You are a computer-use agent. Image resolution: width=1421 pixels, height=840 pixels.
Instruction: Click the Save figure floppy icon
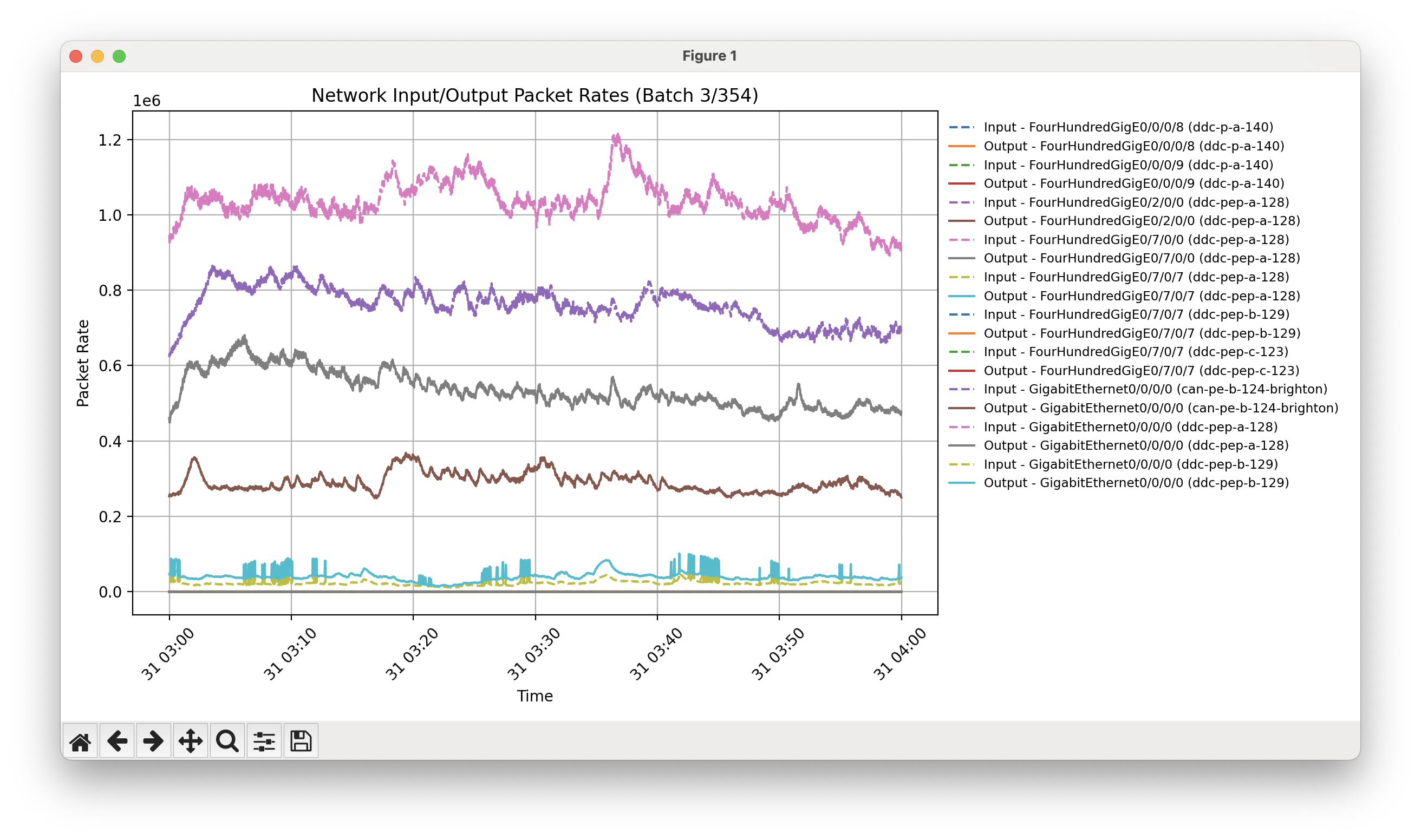[301, 740]
